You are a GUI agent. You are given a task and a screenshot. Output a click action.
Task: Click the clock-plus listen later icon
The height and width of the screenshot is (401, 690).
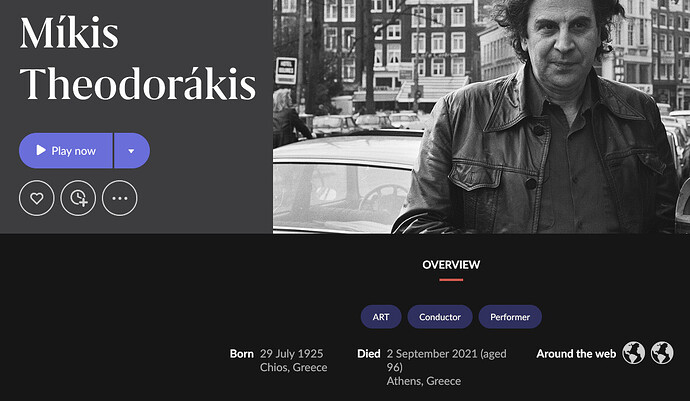(78, 198)
